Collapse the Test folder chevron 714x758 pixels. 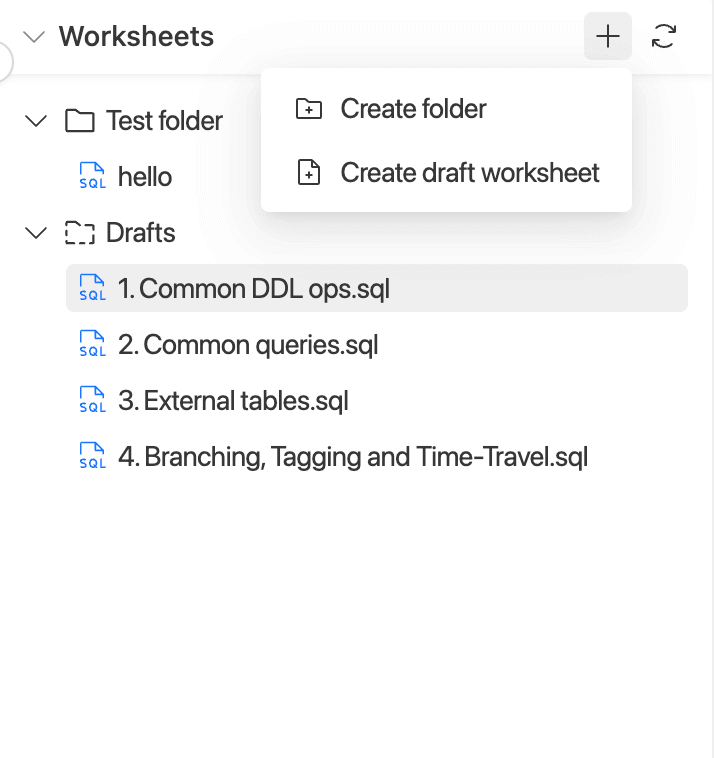(36, 121)
